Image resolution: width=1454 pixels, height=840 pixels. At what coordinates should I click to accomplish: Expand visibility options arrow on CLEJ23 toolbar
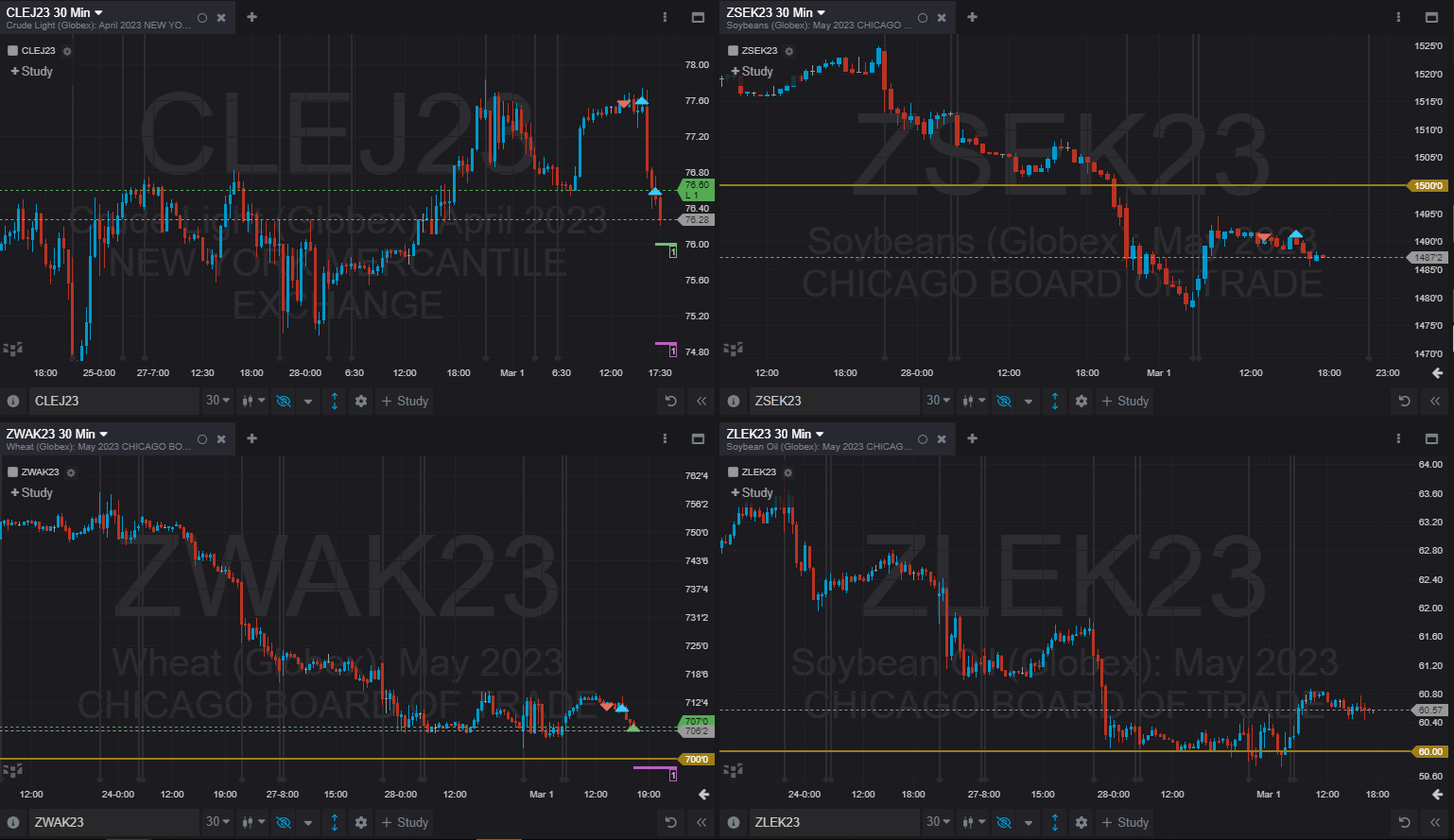308,401
